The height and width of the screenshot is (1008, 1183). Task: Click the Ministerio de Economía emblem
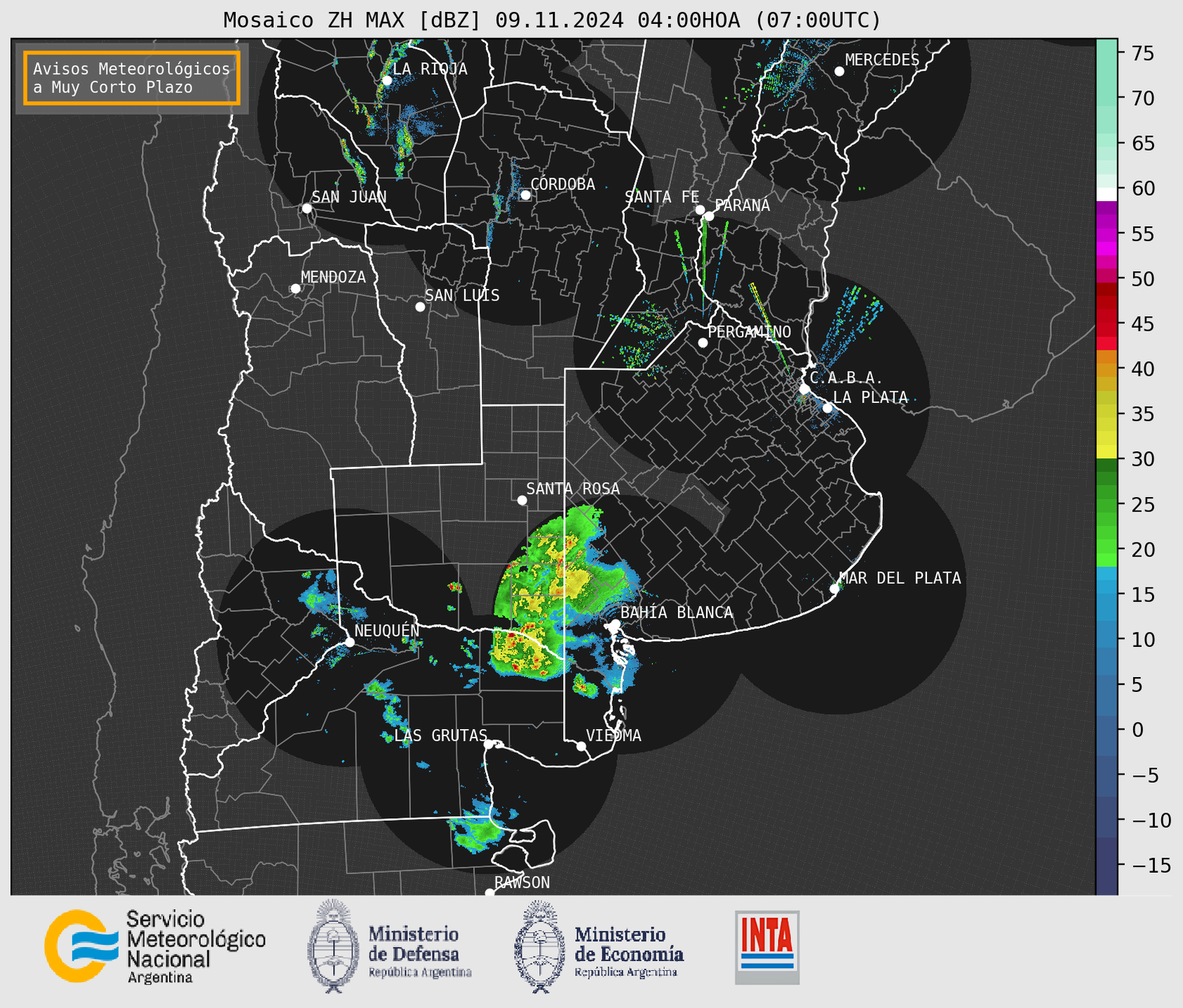coord(540,946)
